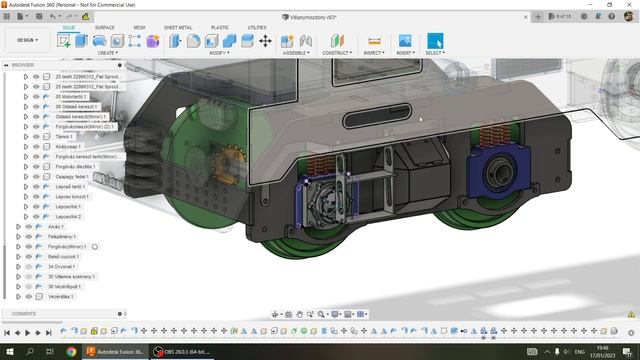The width and height of the screenshot is (640, 360).
Task: Open the Data Panel grid icon
Action: [7, 16]
